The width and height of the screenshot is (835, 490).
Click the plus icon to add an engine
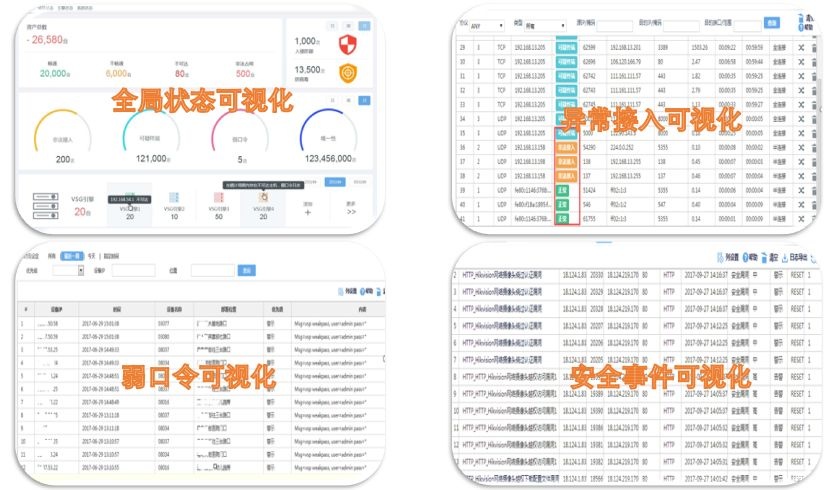pos(307,212)
